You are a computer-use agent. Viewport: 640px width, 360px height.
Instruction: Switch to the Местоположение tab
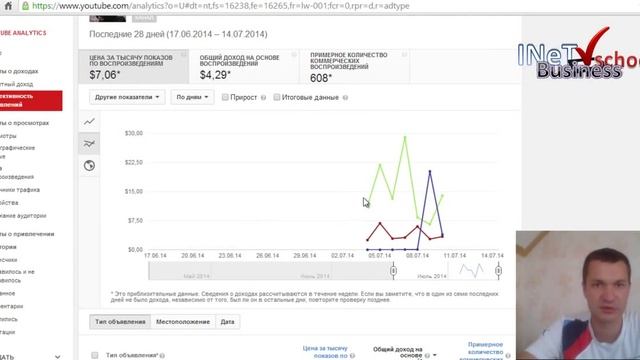coord(183,322)
